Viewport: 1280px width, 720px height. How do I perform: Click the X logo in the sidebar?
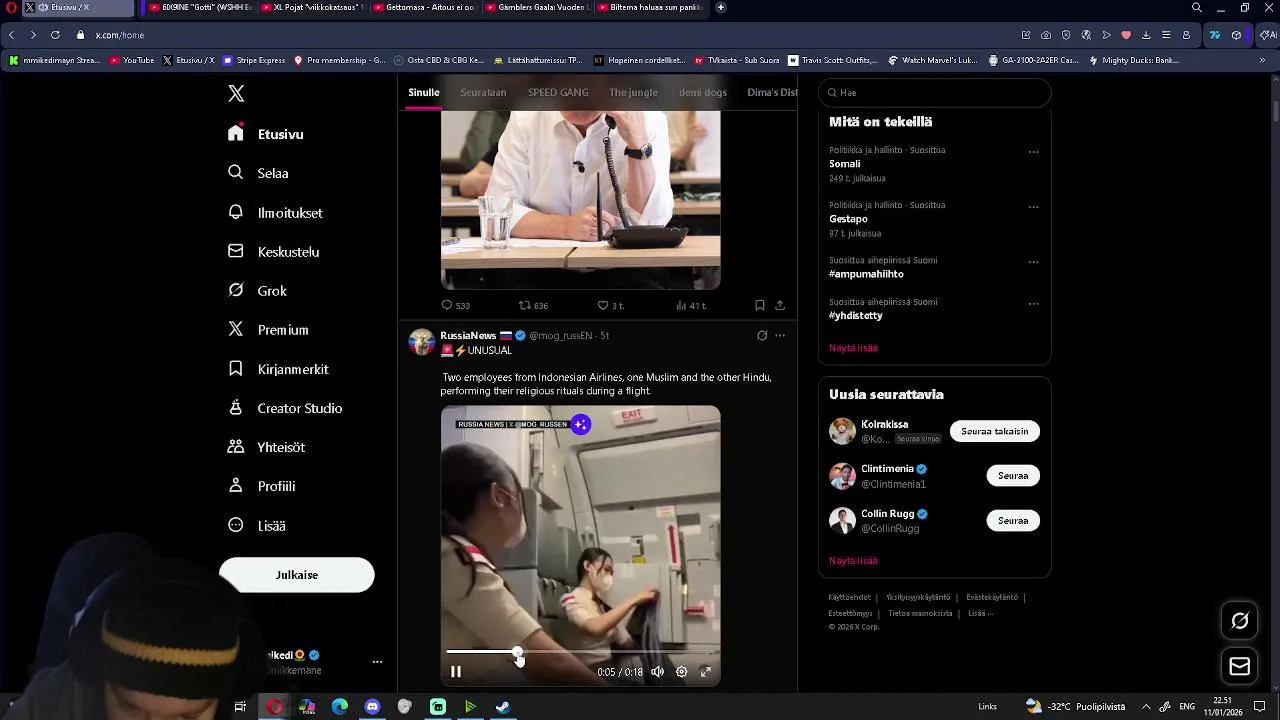pyautogui.click(x=236, y=94)
